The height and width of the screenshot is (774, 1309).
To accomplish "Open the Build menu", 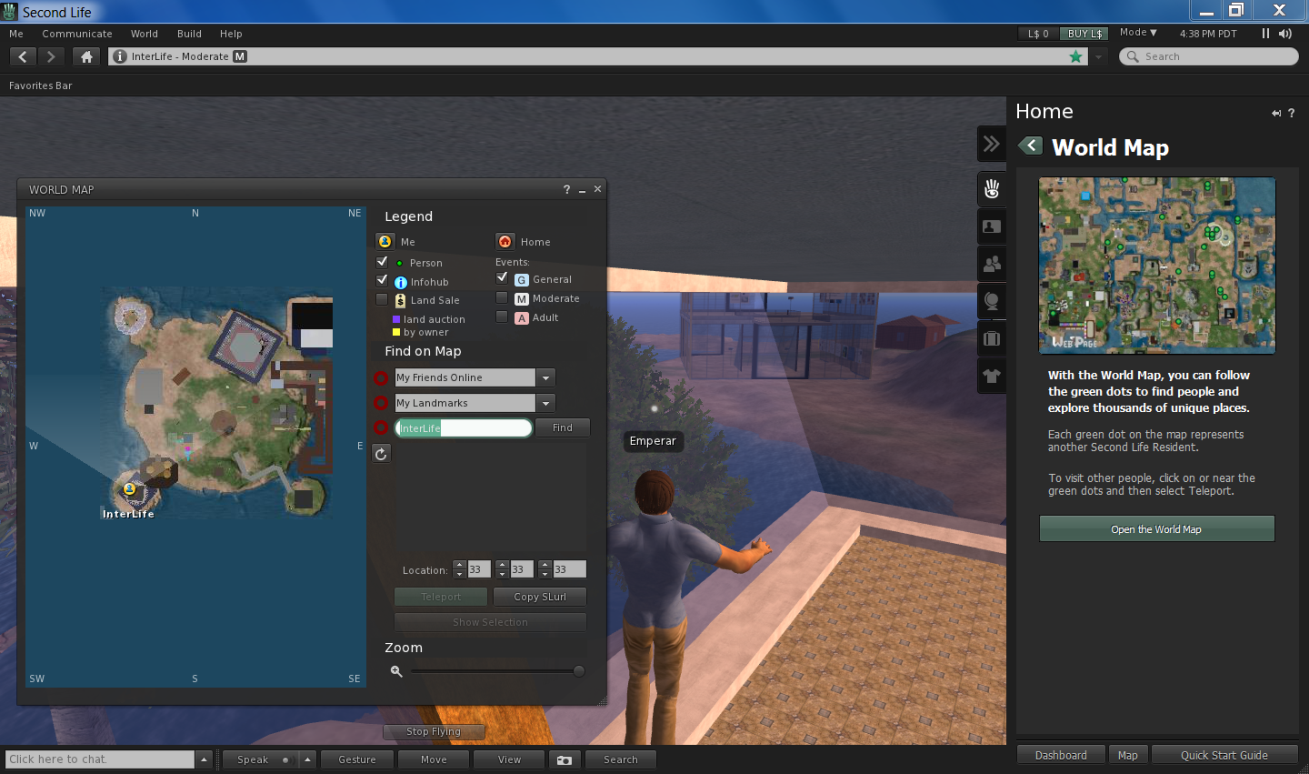I will (189, 34).
